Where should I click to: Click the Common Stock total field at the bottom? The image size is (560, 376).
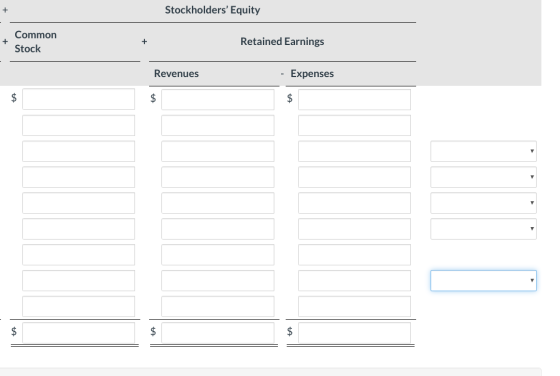point(79,332)
